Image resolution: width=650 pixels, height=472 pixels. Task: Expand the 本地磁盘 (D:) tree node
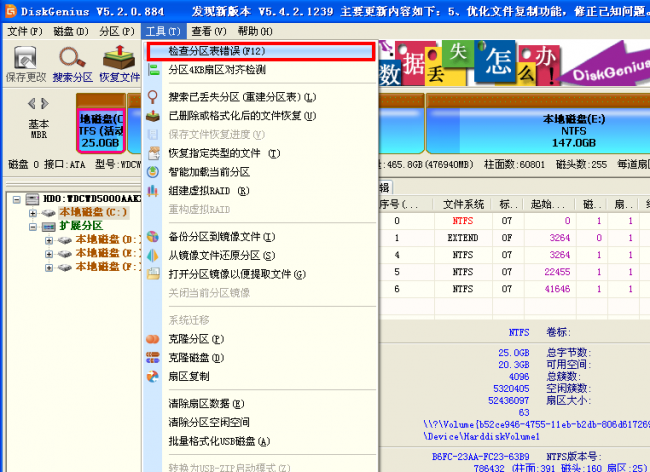pyautogui.click(x=49, y=240)
